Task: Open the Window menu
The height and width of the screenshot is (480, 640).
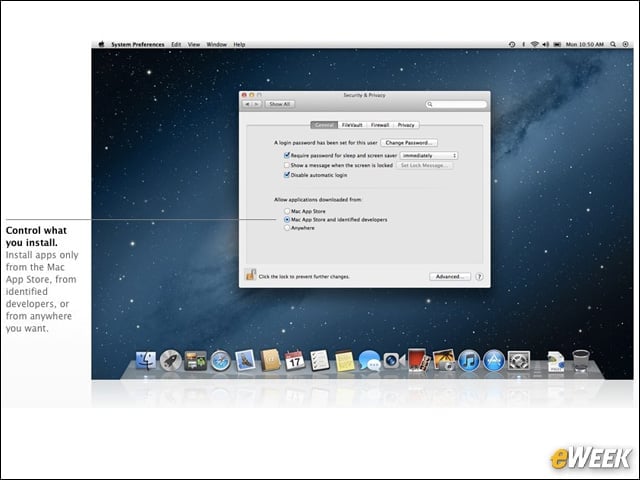Action: click(216, 44)
